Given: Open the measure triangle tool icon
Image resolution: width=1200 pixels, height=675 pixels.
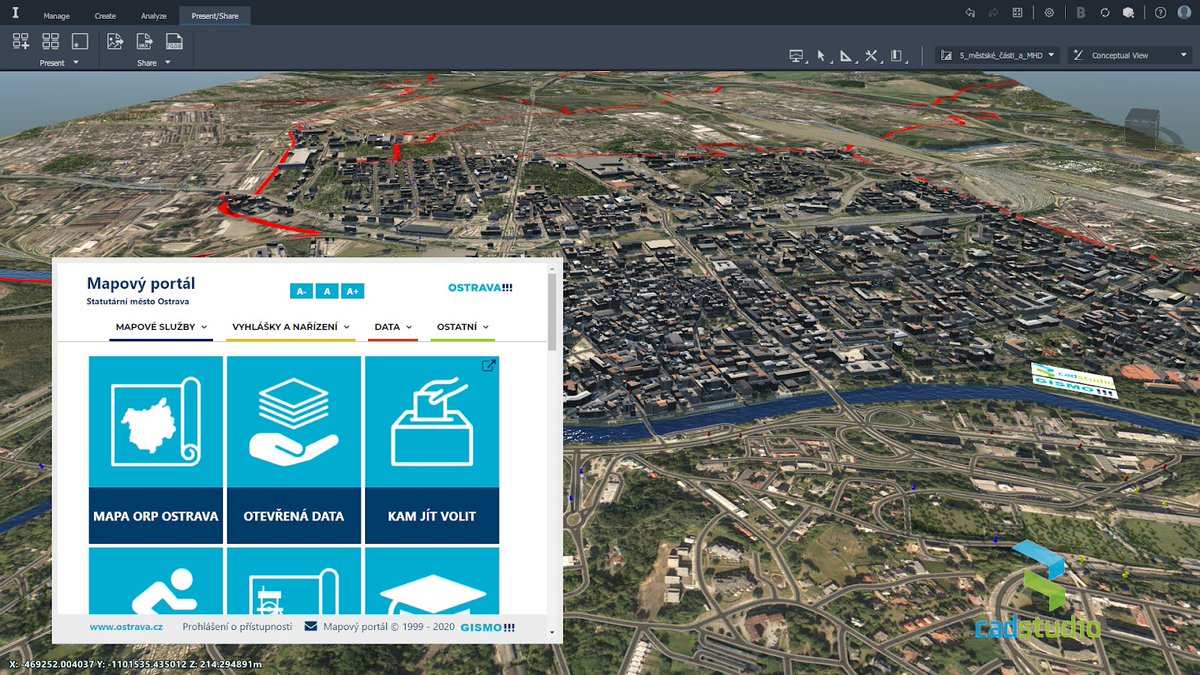Looking at the screenshot, I should [846, 56].
